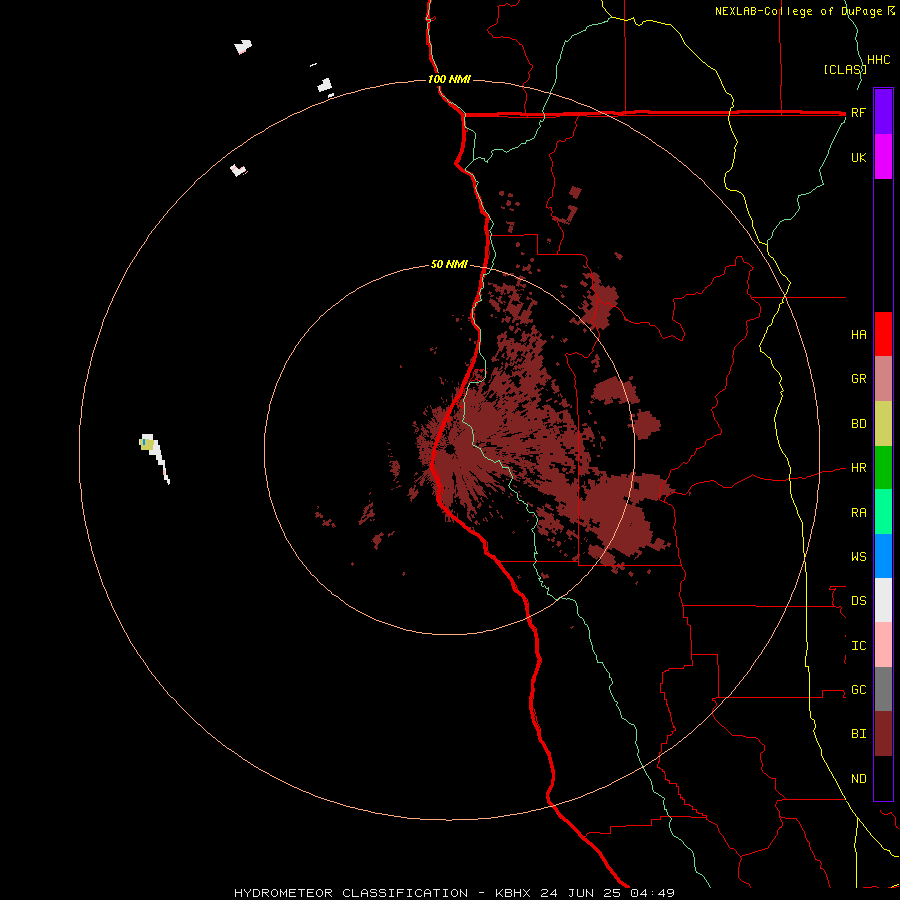Select the BD yellow legend swatch
900x900 pixels.
click(x=883, y=424)
